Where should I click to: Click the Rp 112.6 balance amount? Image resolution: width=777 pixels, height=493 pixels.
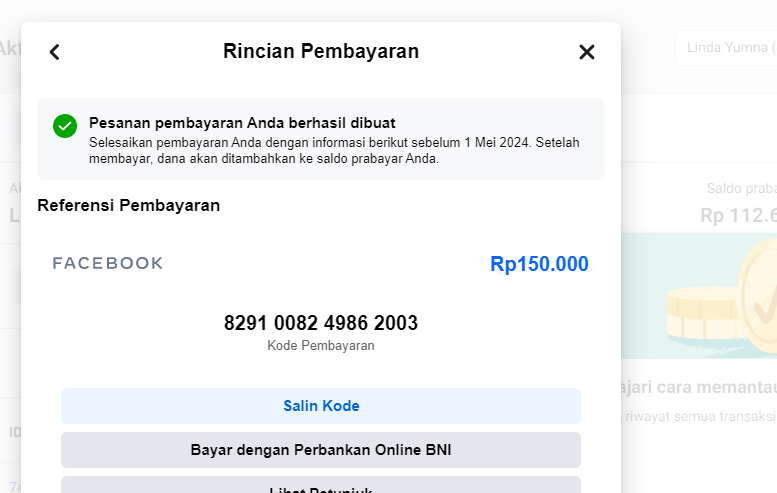(x=738, y=214)
